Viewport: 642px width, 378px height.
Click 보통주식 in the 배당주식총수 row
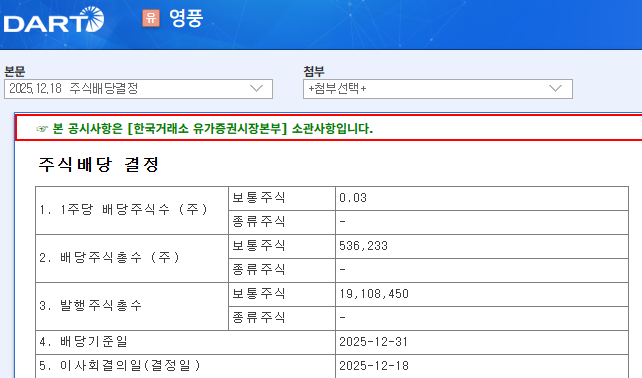[259, 246]
